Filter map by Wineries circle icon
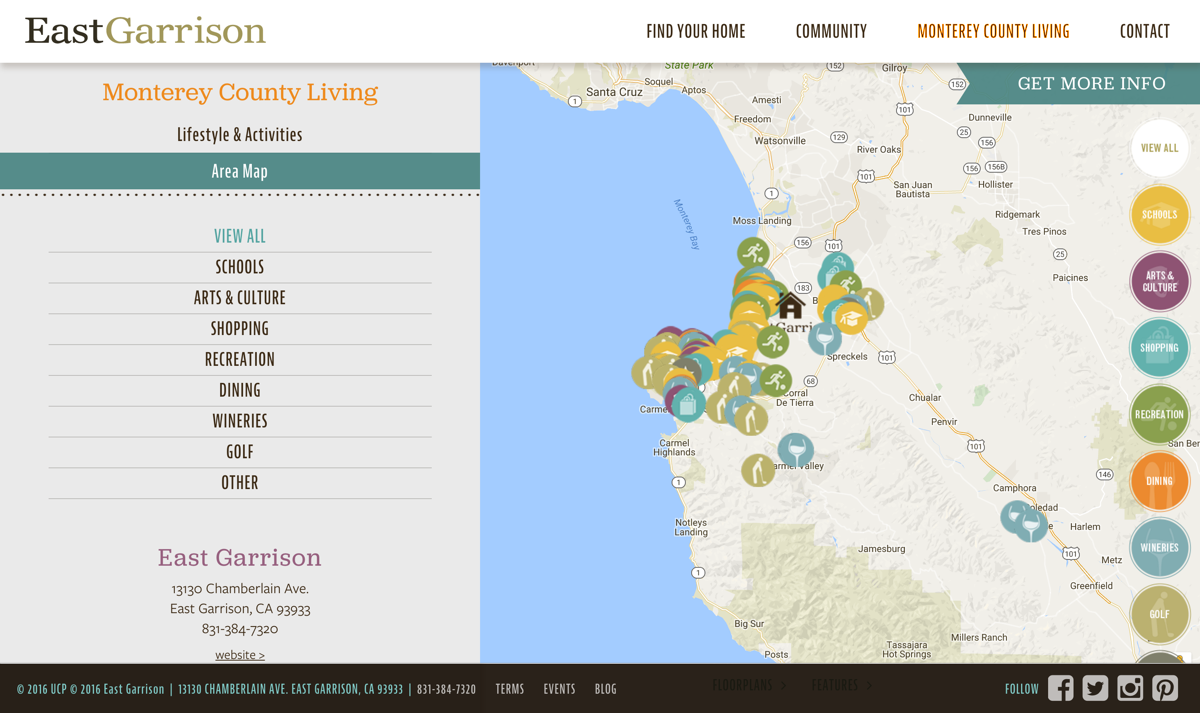 pos(1160,547)
